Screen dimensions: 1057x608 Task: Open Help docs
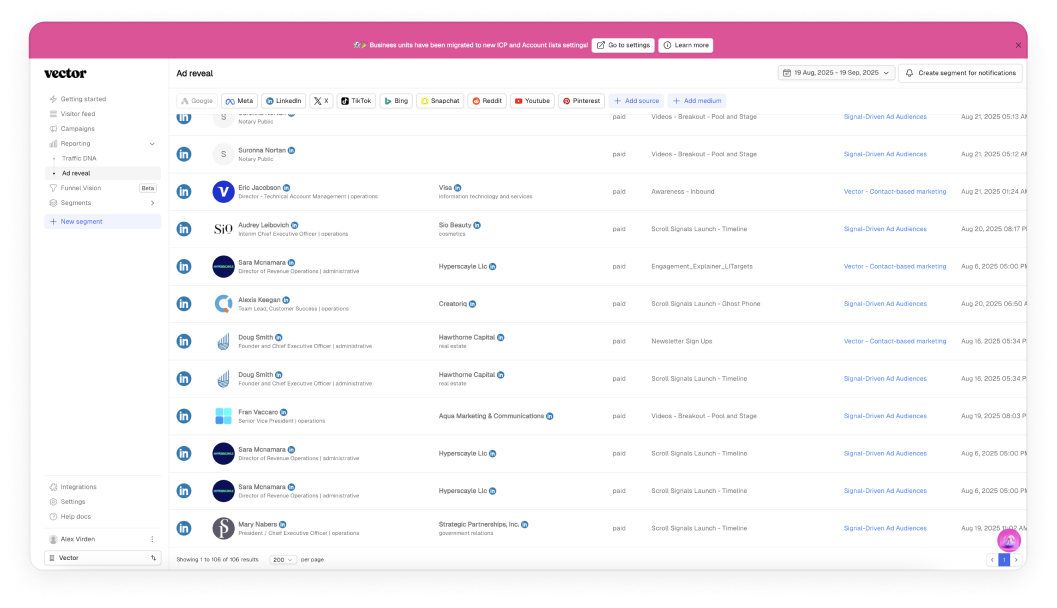tap(75, 516)
